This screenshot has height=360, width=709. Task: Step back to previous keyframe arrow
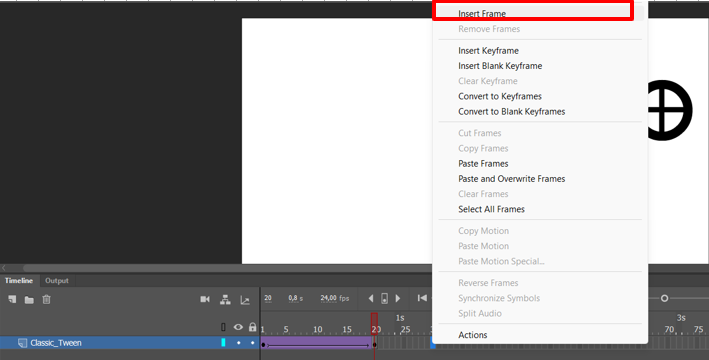tap(371, 298)
